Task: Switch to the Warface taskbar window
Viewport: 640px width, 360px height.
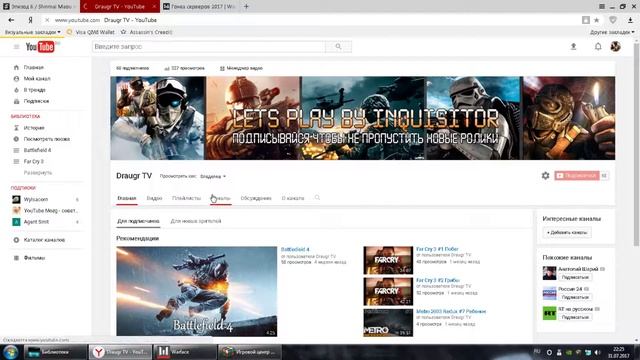Action: click(185, 352)
